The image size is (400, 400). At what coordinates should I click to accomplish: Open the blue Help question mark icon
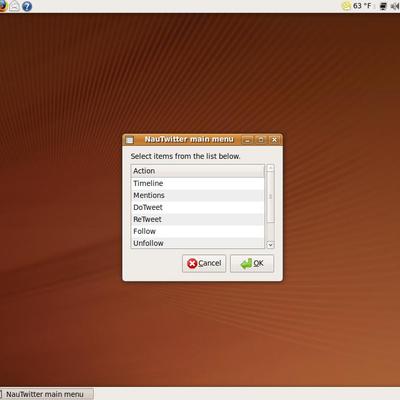click(27, 6)
